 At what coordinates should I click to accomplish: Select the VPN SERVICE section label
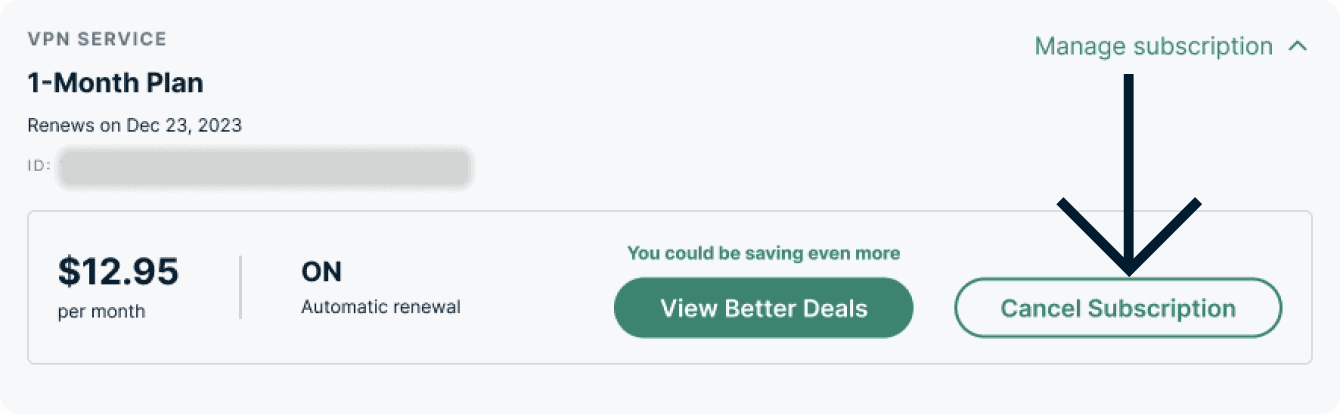tap(97, 40)
